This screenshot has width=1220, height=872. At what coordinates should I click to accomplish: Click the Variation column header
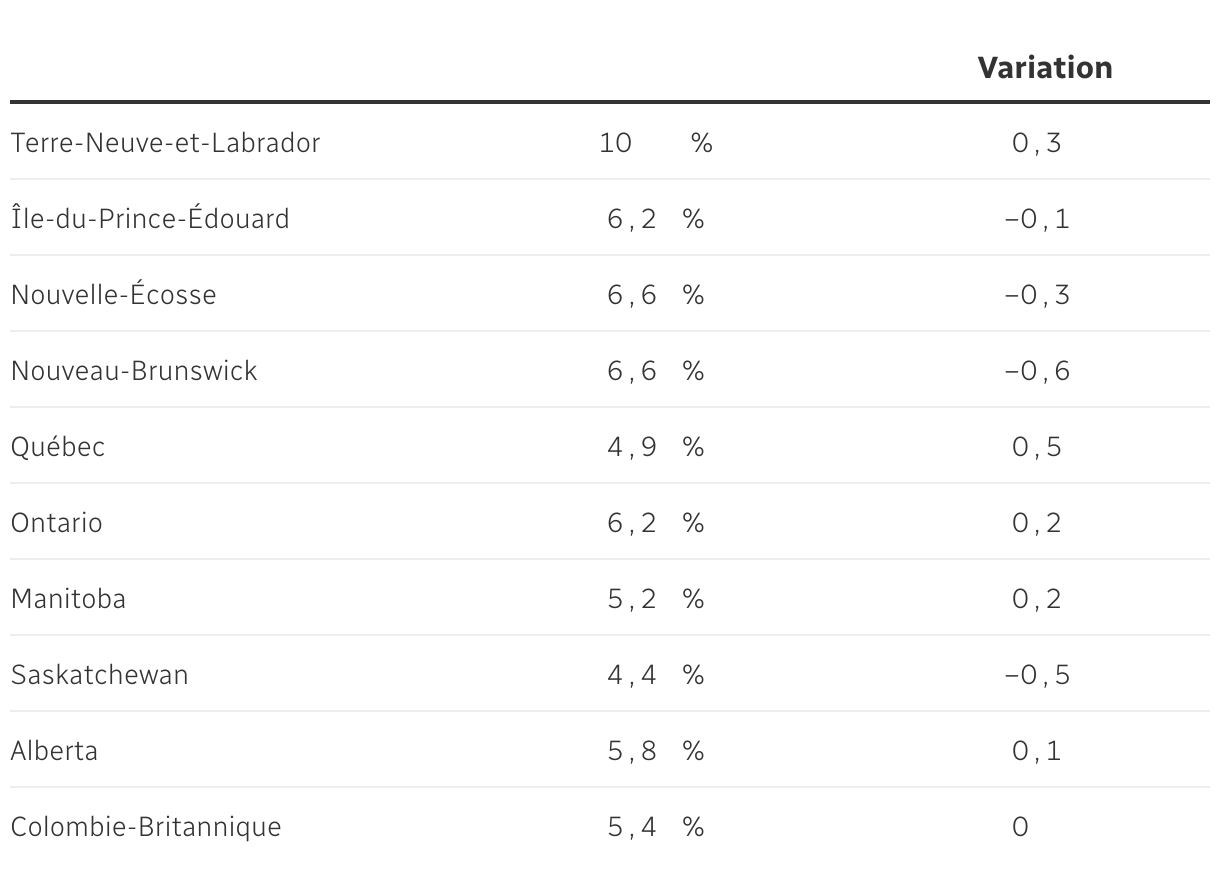click(1044, 68)
